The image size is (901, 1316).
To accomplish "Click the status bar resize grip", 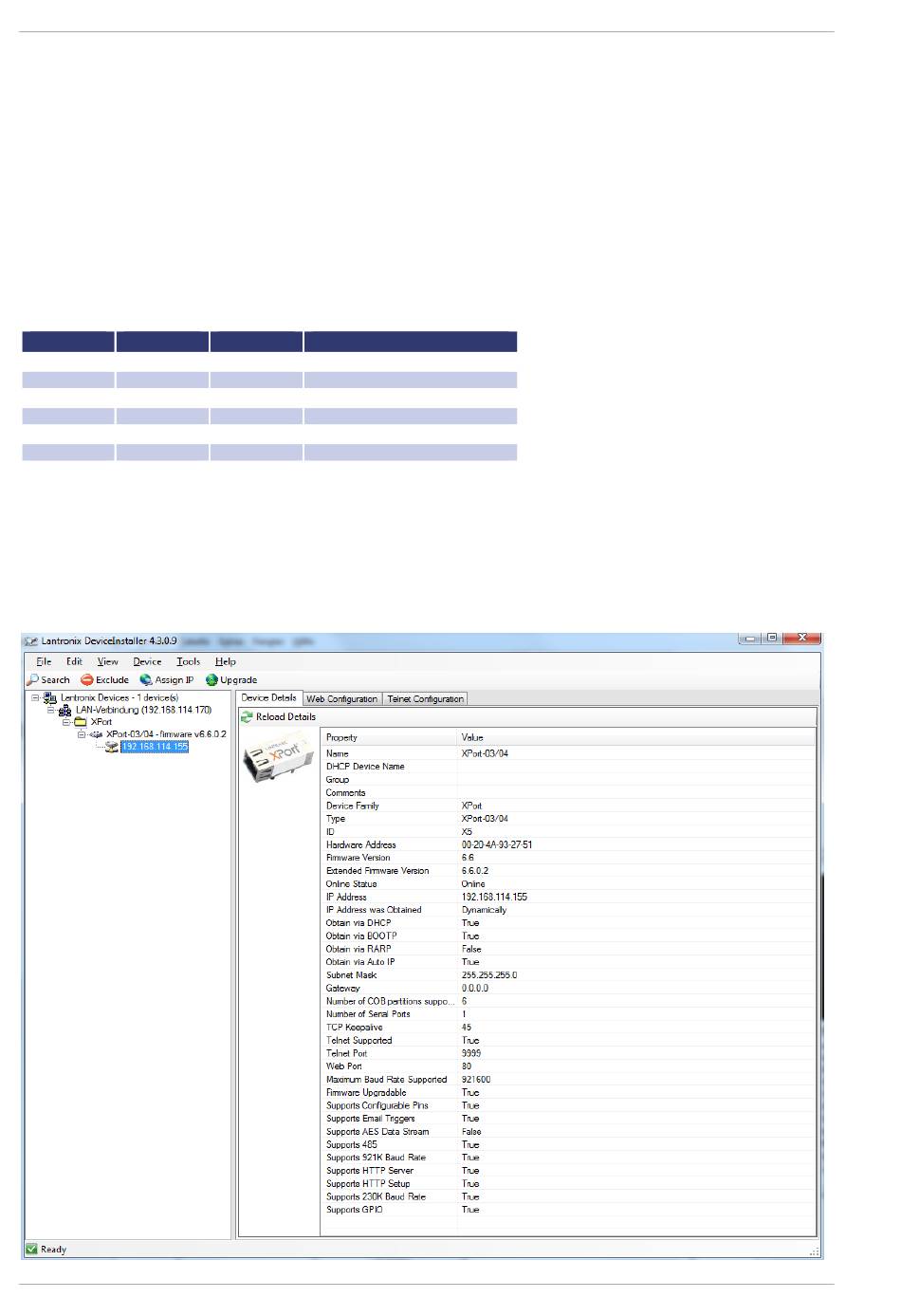I will pyautogui.click(x=814, y=1251).
